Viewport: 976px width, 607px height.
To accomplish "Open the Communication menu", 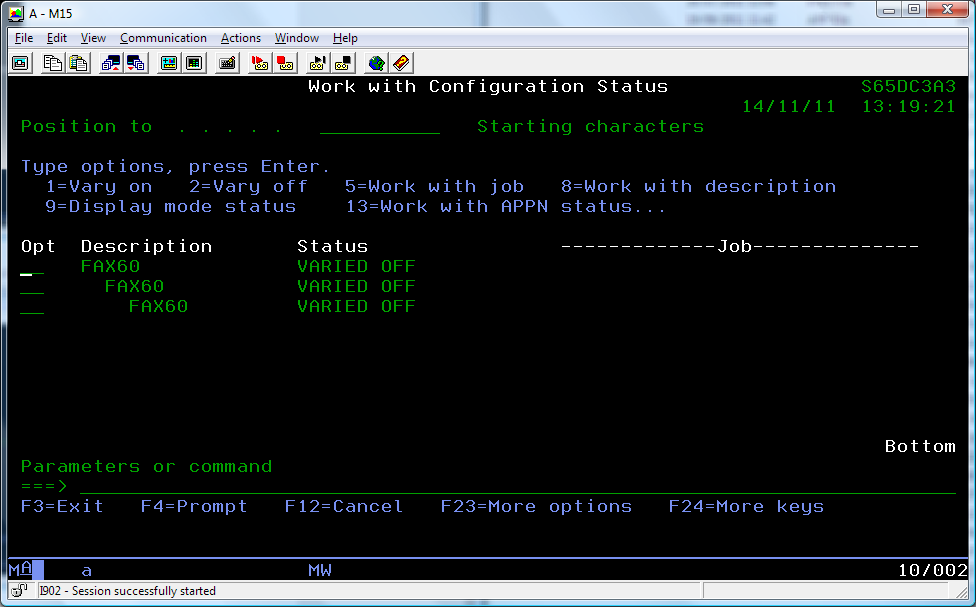I will pos(163,38).
